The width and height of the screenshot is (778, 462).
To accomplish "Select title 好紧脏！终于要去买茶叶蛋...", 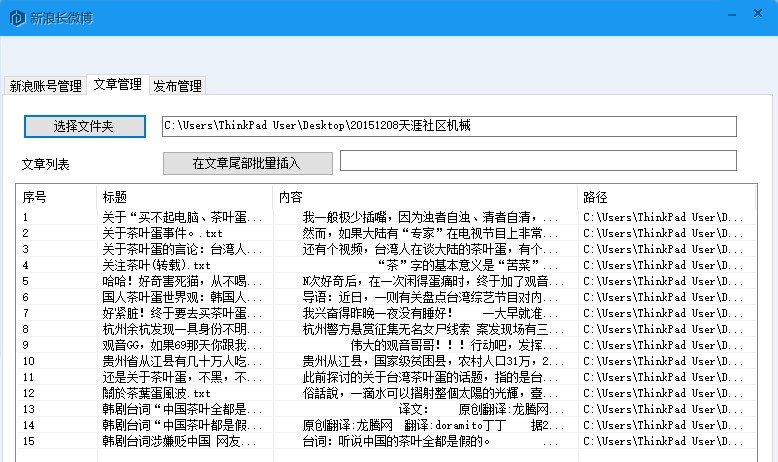I will tap(182, 313).
